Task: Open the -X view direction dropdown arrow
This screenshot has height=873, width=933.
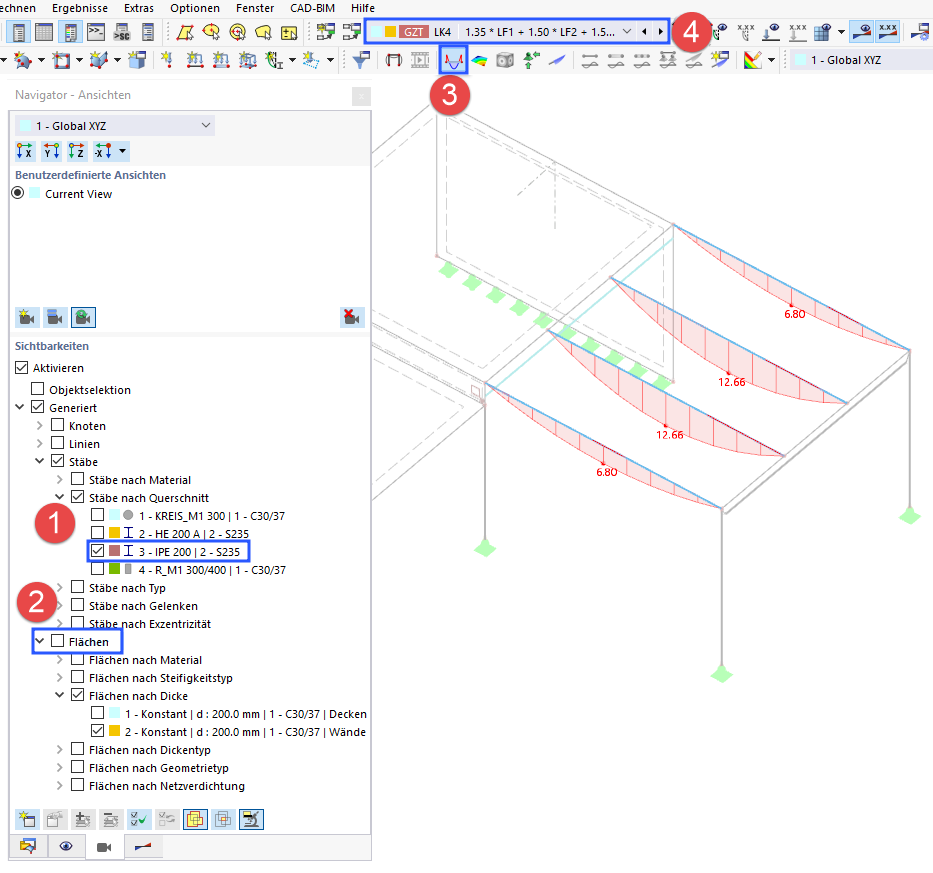Action: tap(123, 151)
